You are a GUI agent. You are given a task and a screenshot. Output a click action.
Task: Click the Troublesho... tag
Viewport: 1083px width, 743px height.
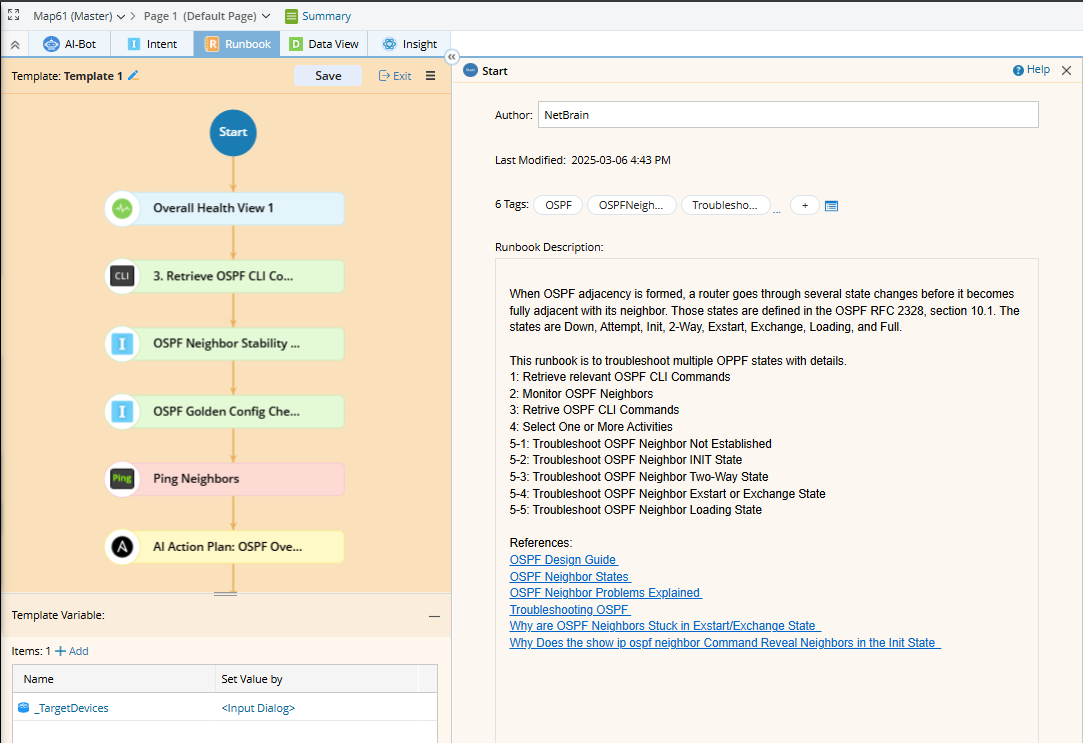pyautogui.click(x=725, y=205)
